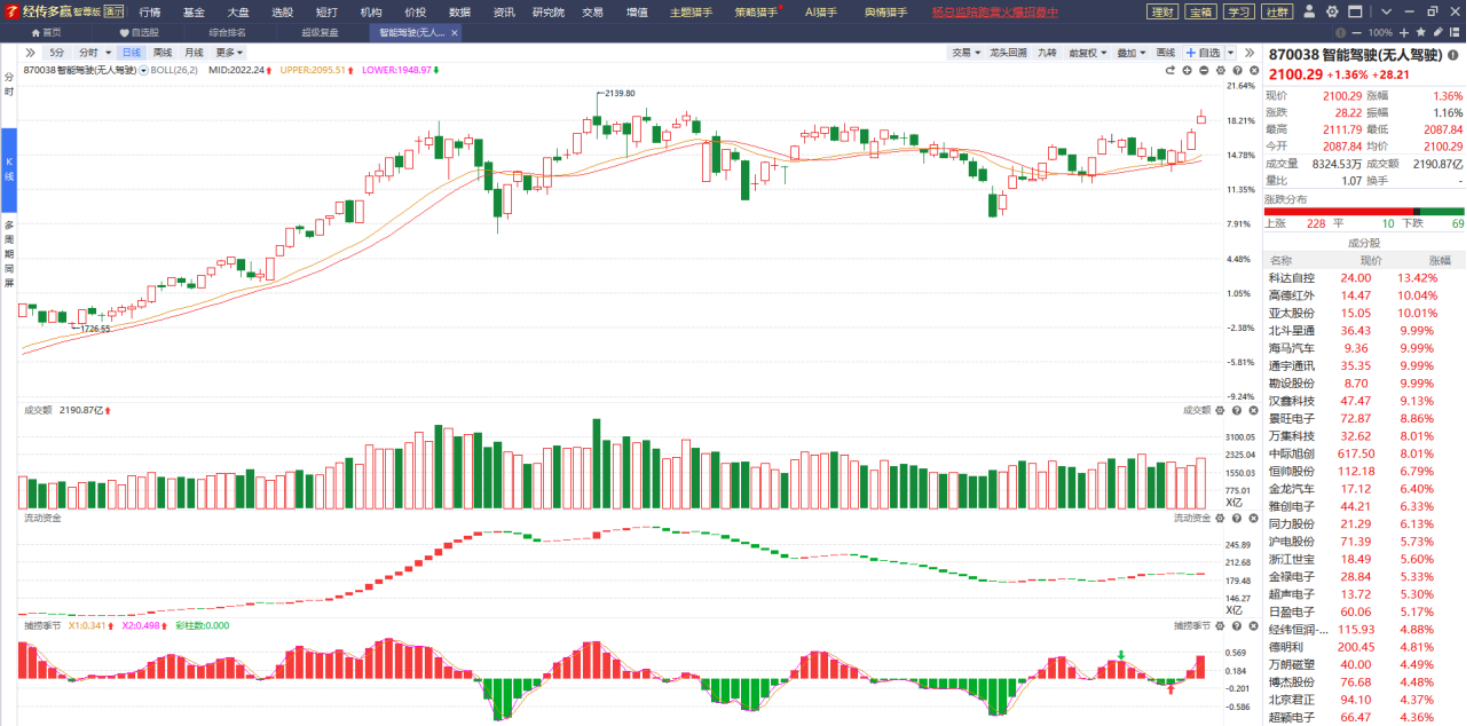Click the main chart zoom-in plus icon
The width and height of the screenshot is (1467, 726).
tap(1187, 70)
